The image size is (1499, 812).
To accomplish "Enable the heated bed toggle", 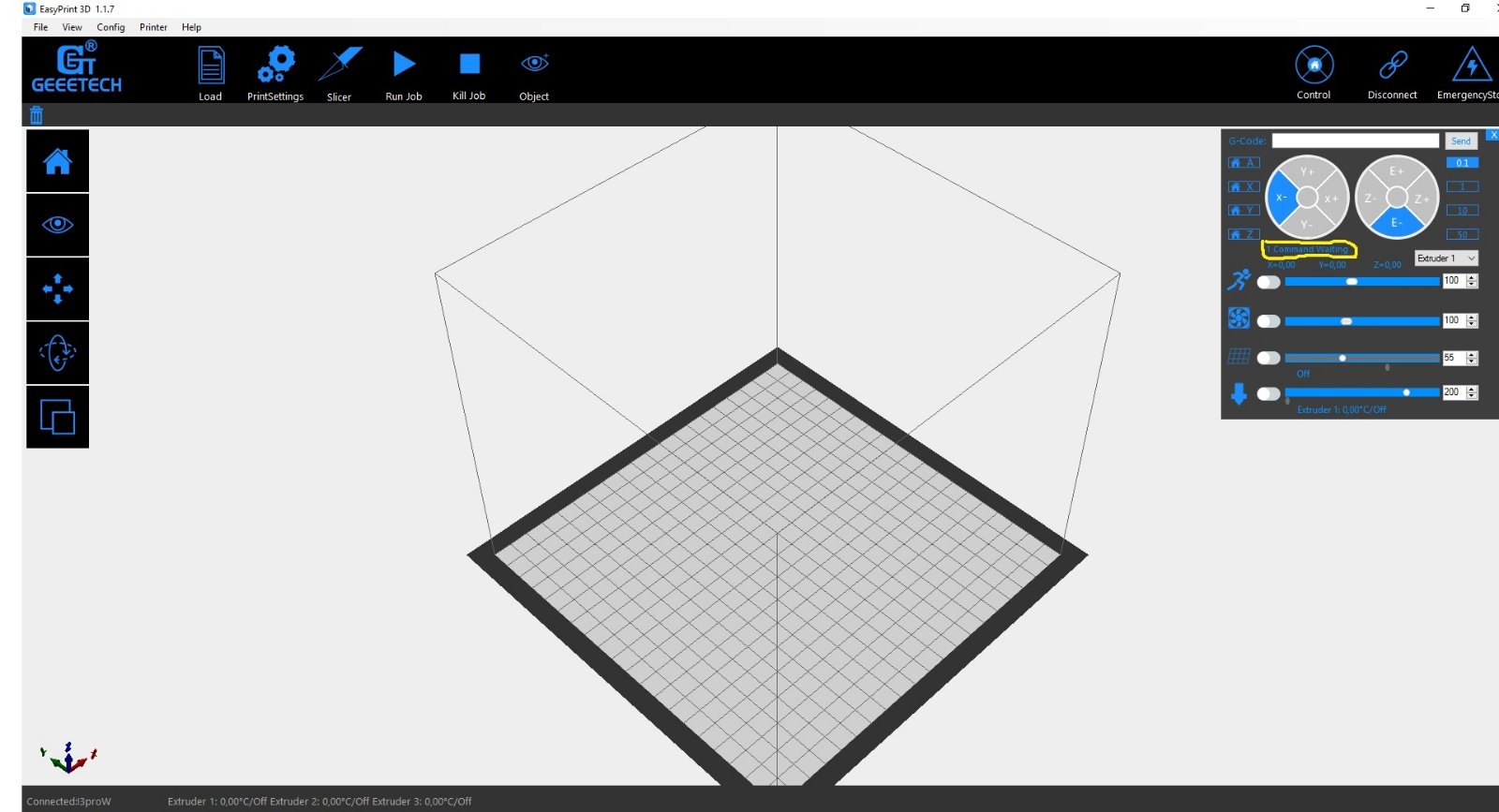I will tap(1269, 358).
